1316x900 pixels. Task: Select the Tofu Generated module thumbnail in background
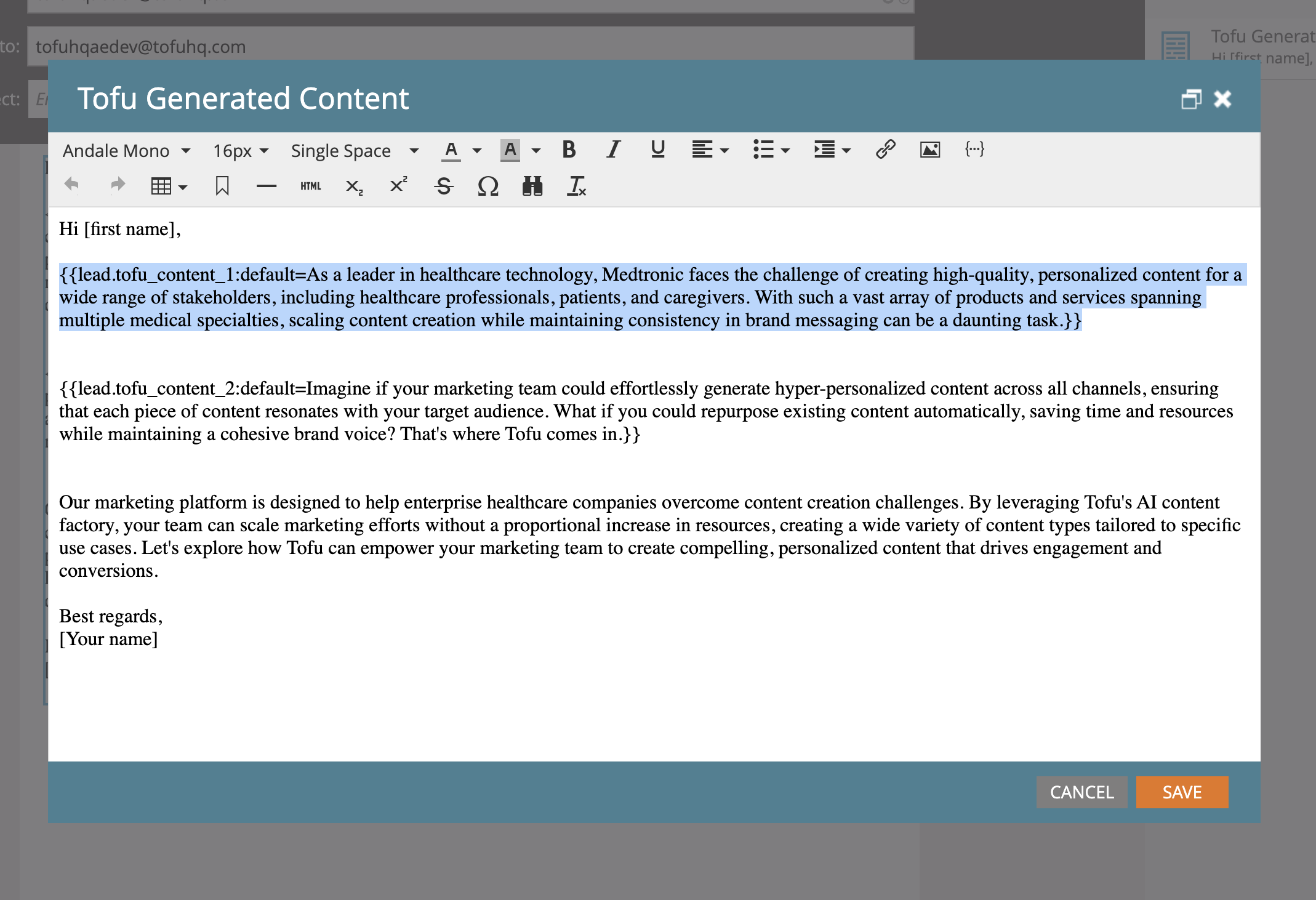pyautogui.click(x=1176, y=46)
